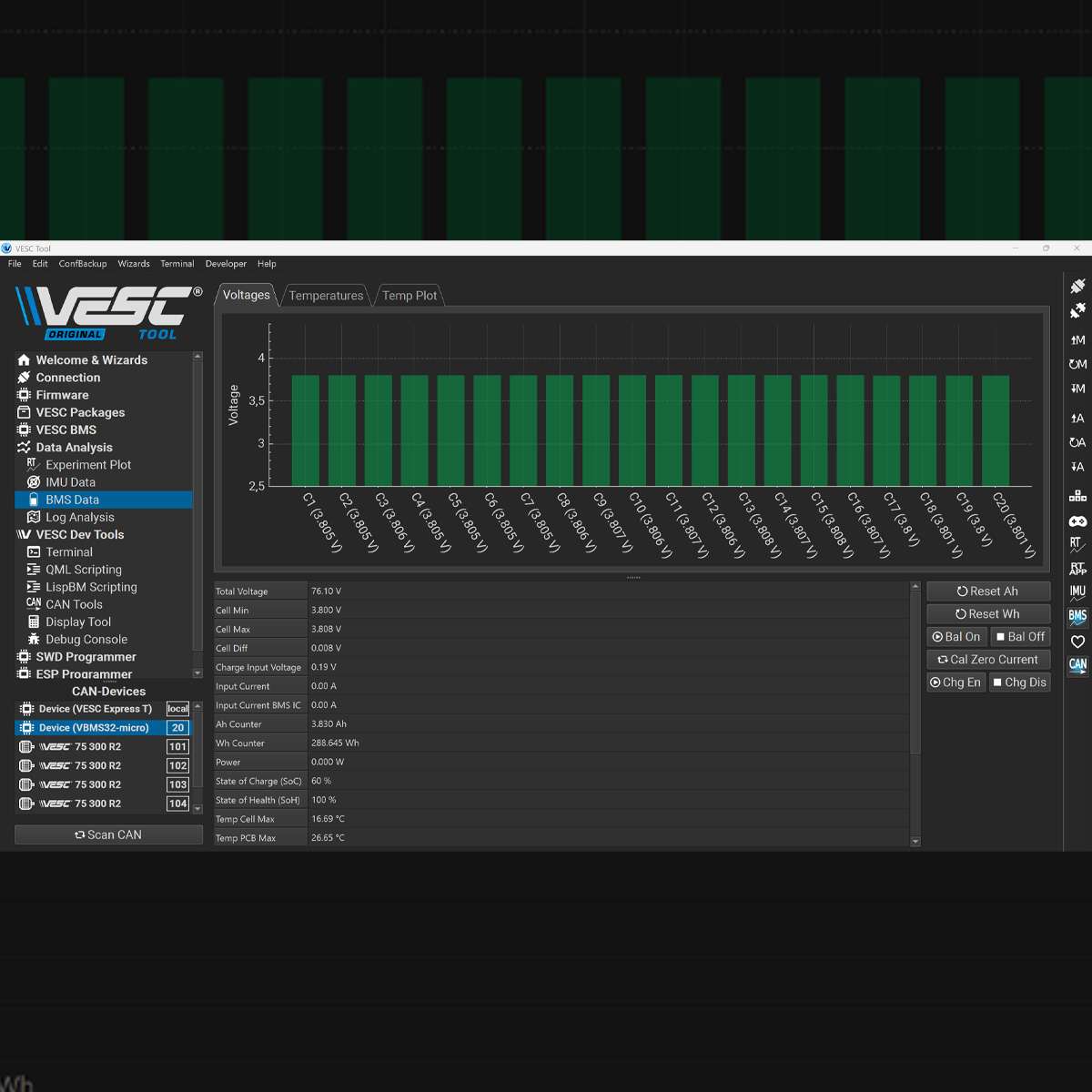Disable charging with Chg Dis
Image resolution: width=1092 pixels, height=1092 pixels.
pos(1020,682)
